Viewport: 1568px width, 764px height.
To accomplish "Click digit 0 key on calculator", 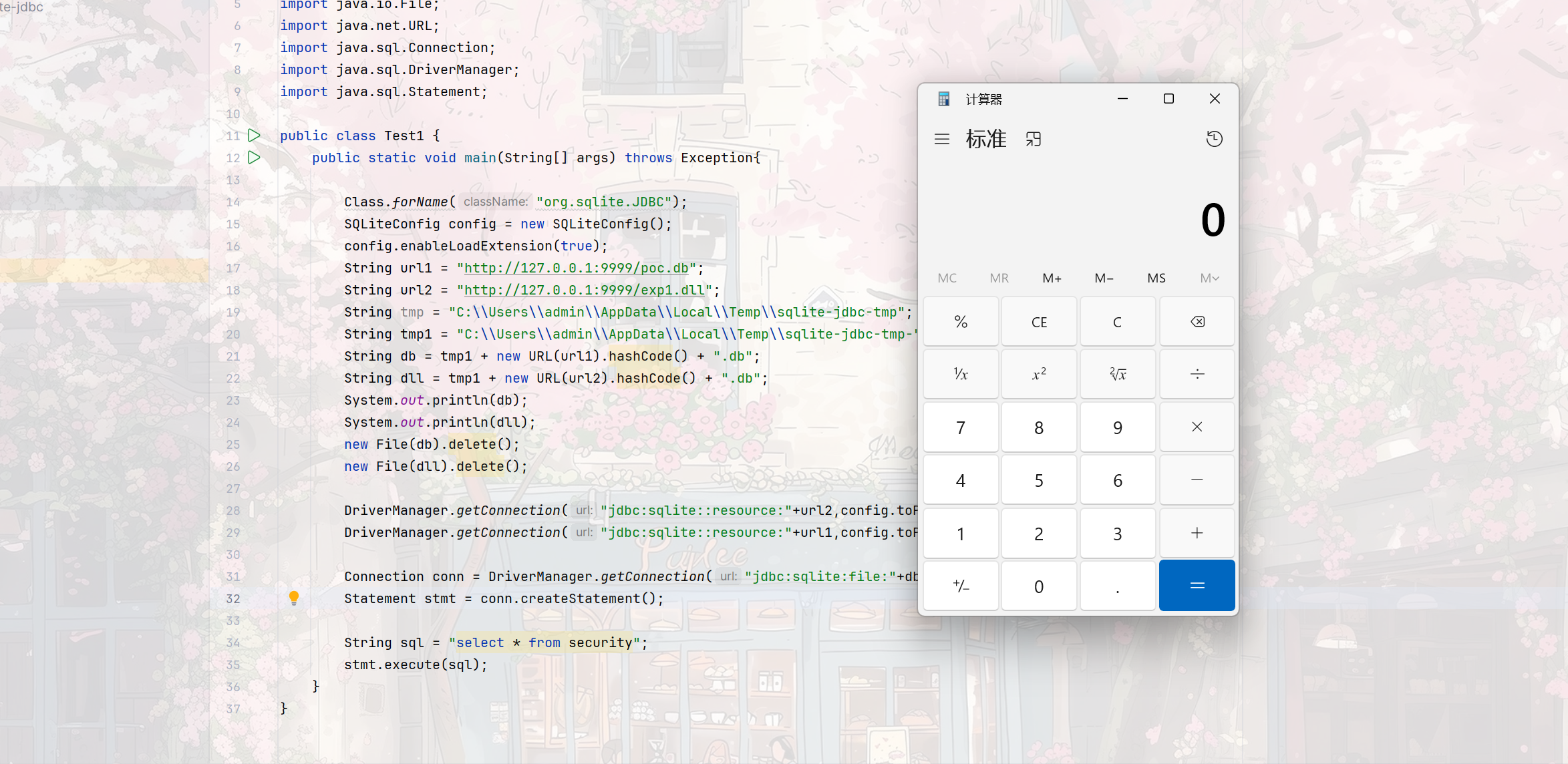I will 1039,586.
